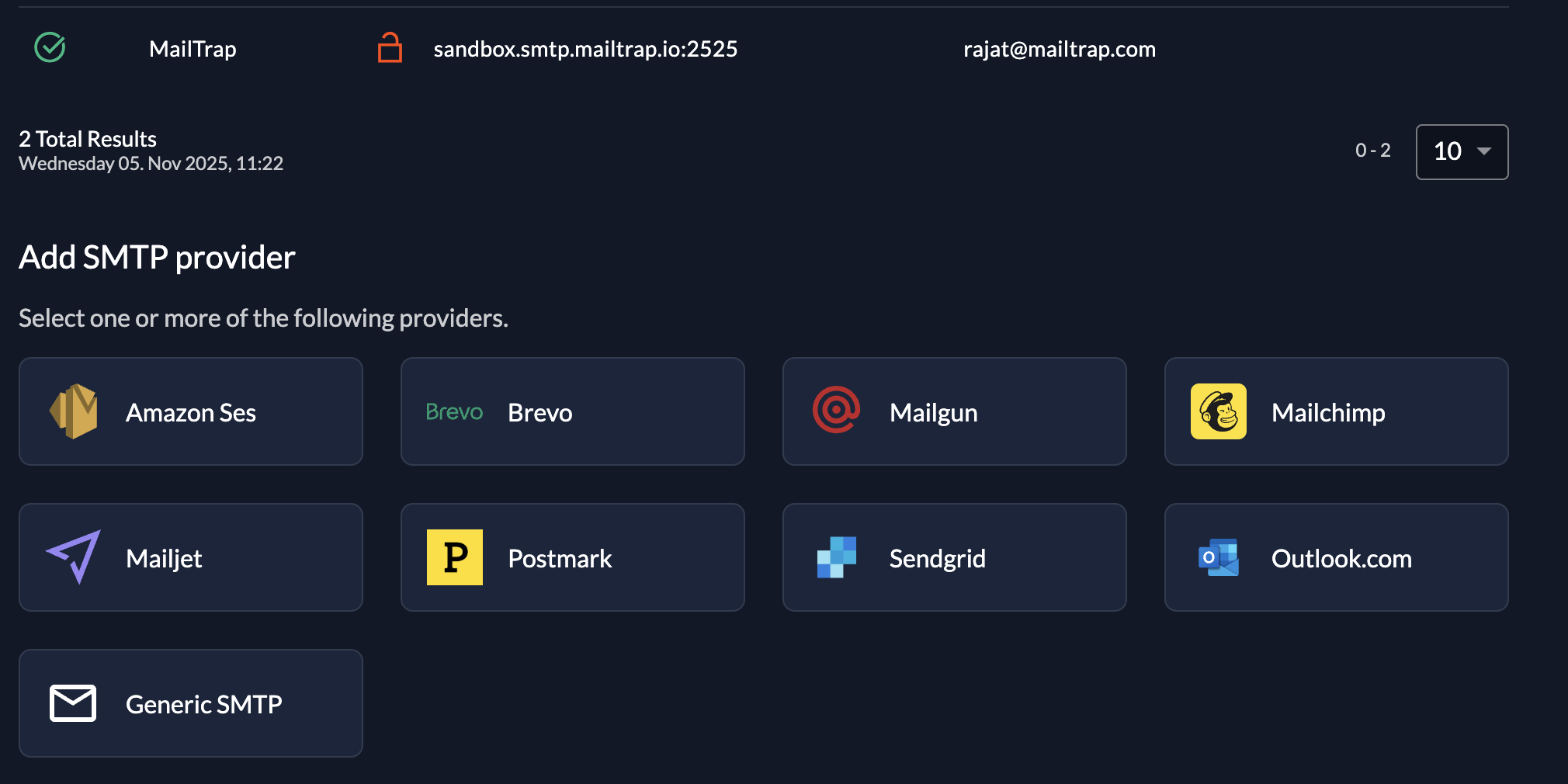Click the Amazon SES logo icon

74,411
